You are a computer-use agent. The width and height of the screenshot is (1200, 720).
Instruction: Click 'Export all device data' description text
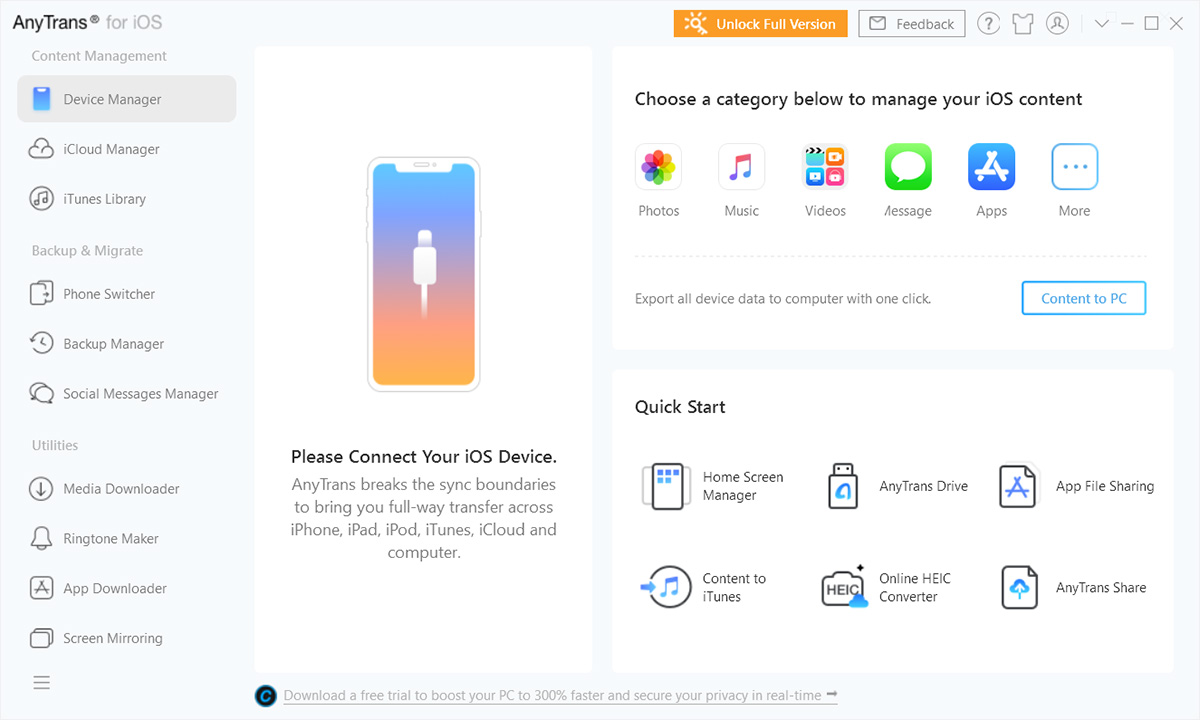783,299
